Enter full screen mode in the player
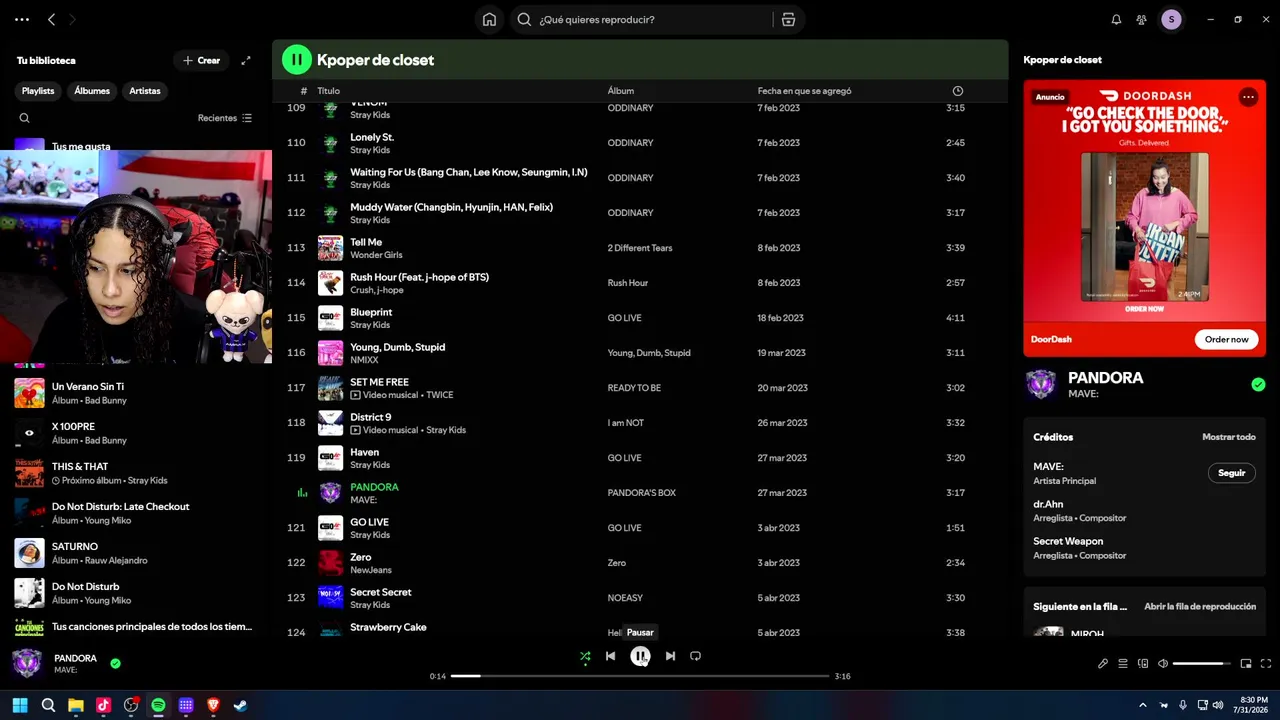This screenshot has height=720, width=1280. 1266,663
